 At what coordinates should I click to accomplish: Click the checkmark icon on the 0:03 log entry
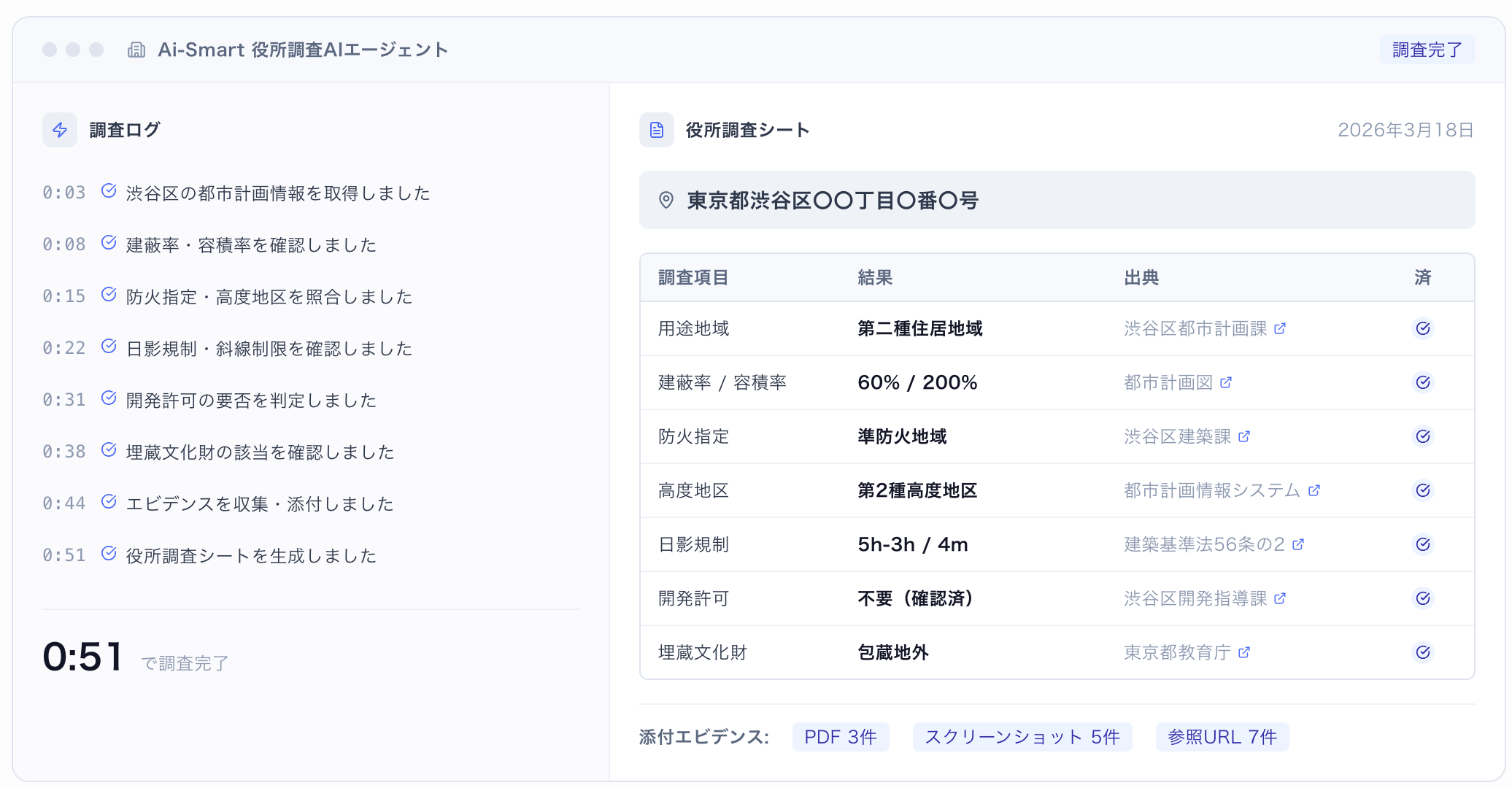(x=109, y=190)
